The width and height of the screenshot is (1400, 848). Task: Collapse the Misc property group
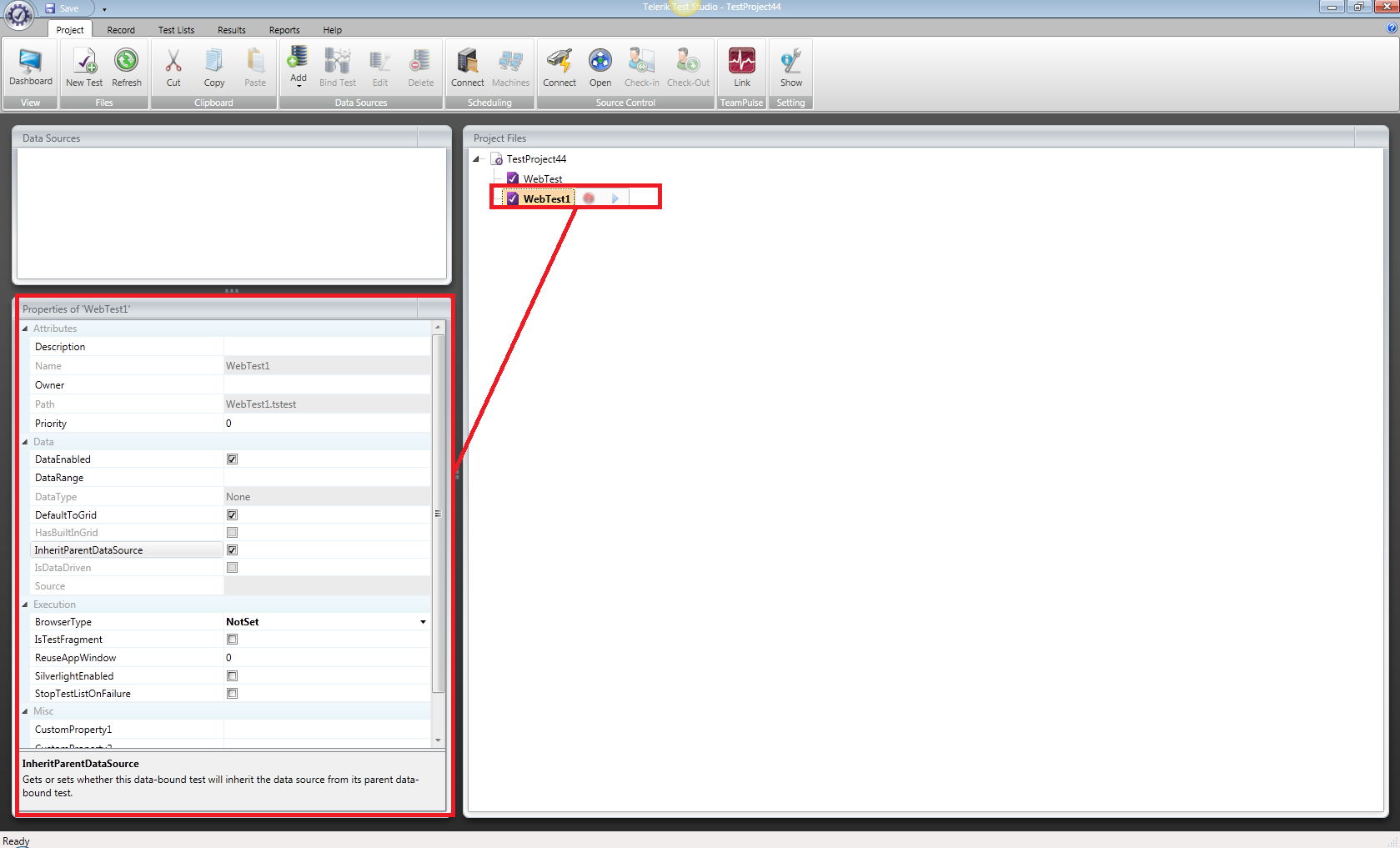point(25,711)
